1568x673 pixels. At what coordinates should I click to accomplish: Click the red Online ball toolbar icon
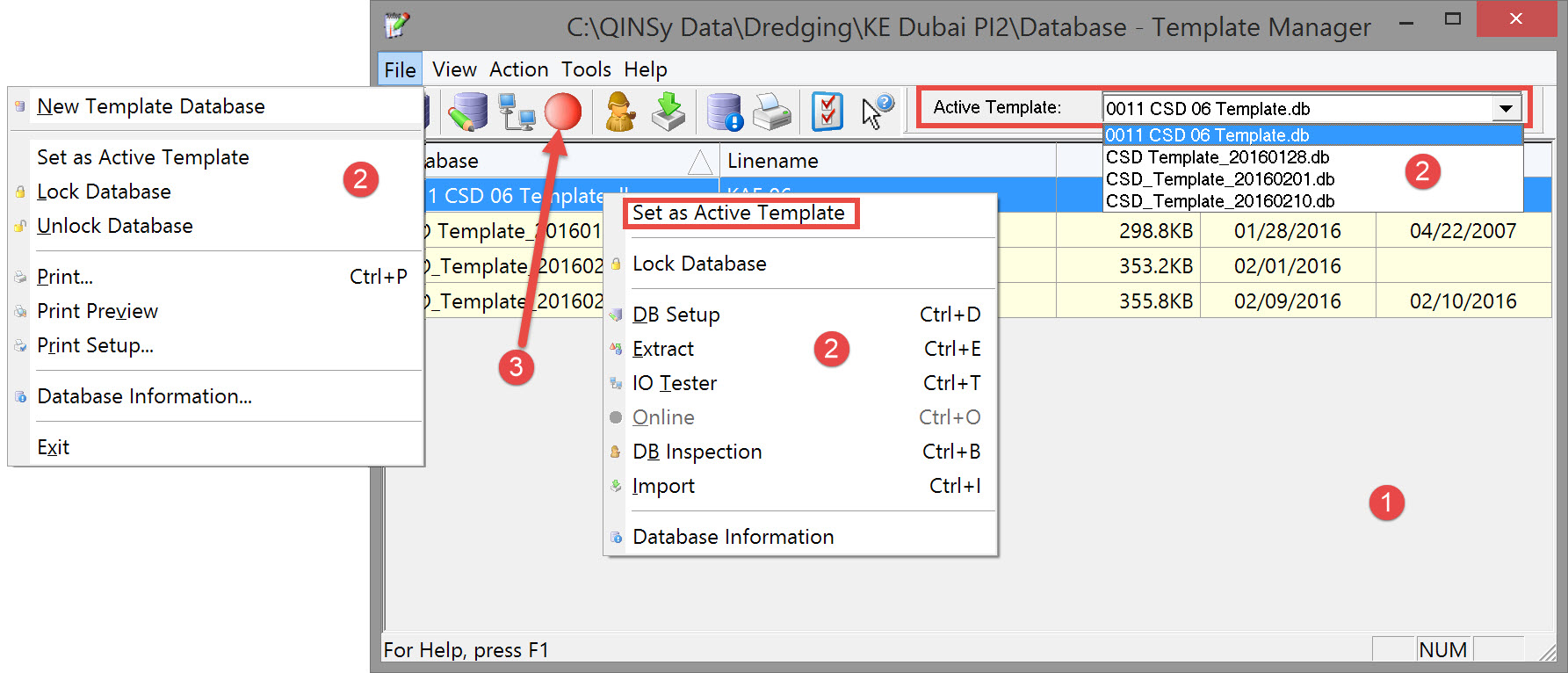point(563,112)
